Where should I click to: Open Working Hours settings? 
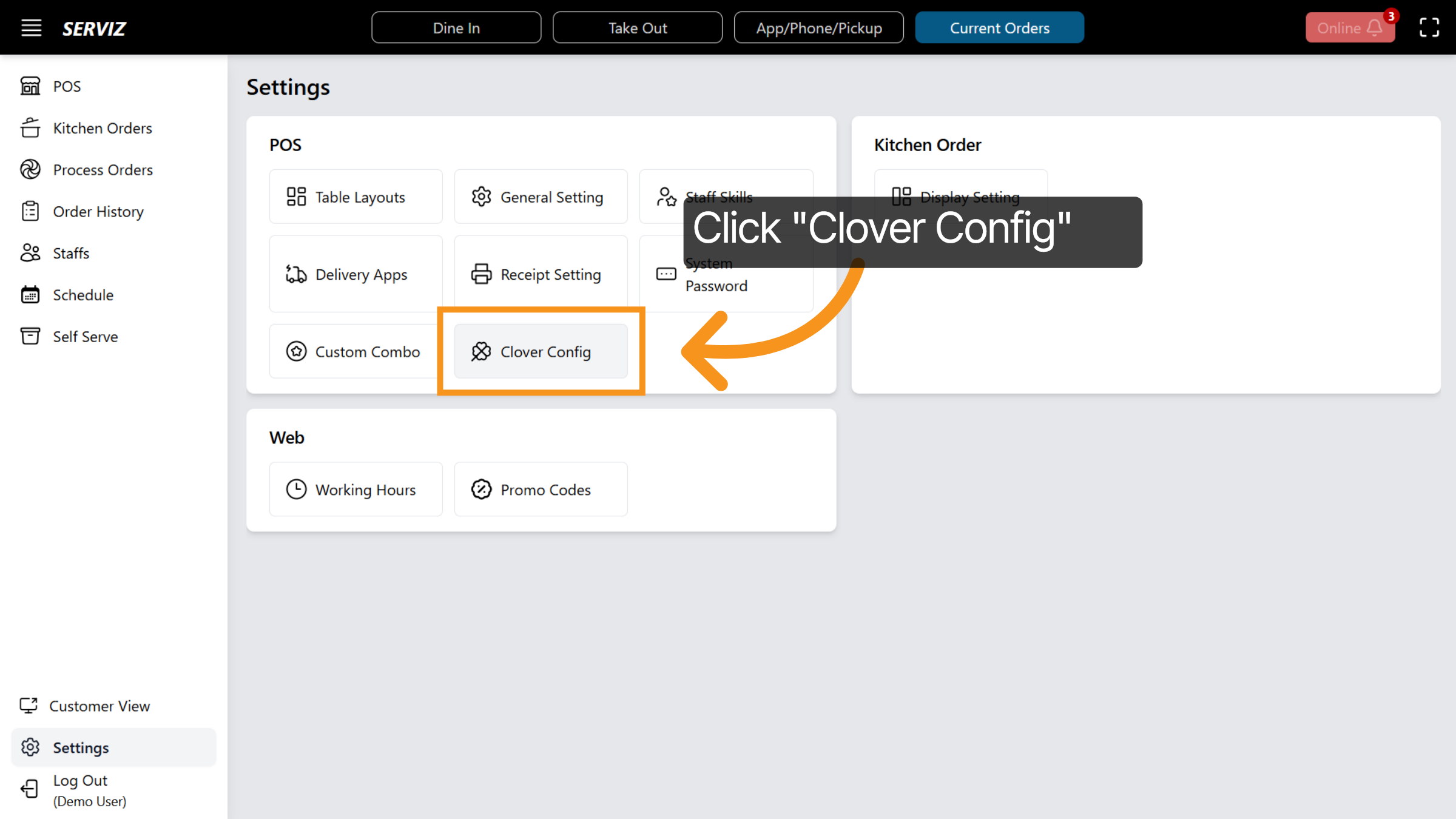click(x=356, y=489)
